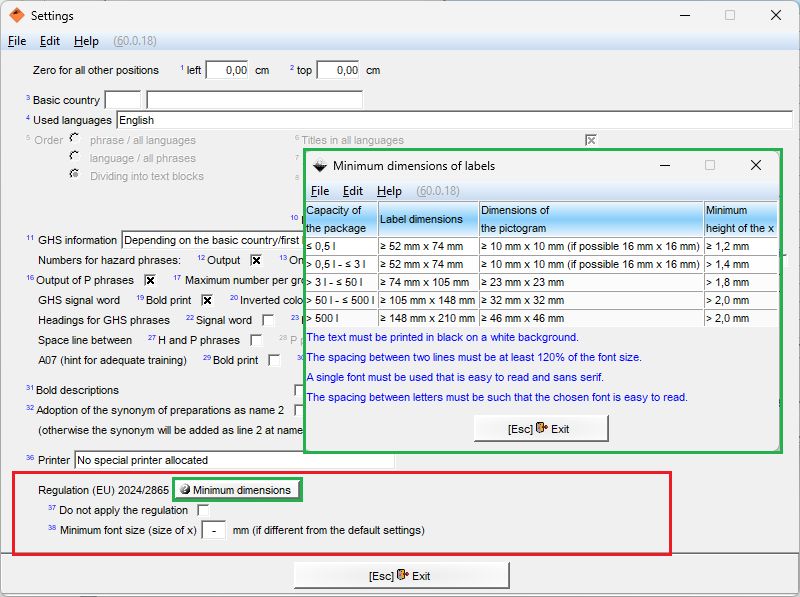800x597 pixels.
Task: Click the ≥ 148 mm x 210 mm cell
Action: point(429,318)
